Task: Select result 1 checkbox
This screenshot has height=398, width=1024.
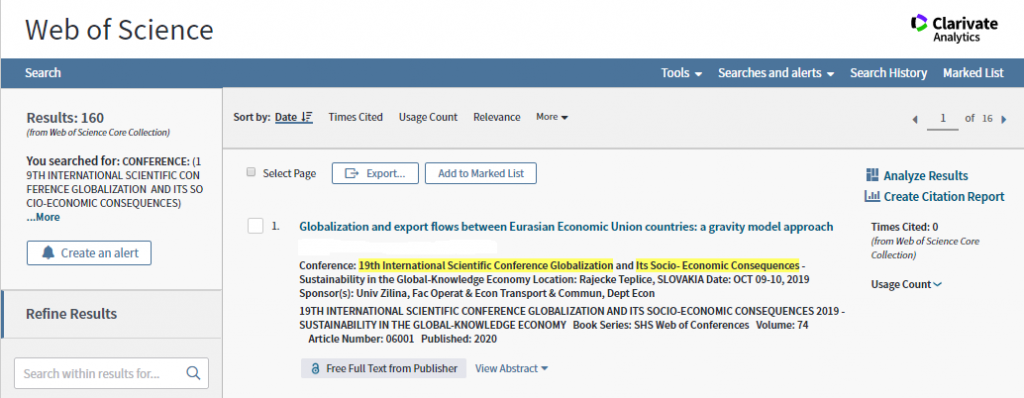Action: 255,226
